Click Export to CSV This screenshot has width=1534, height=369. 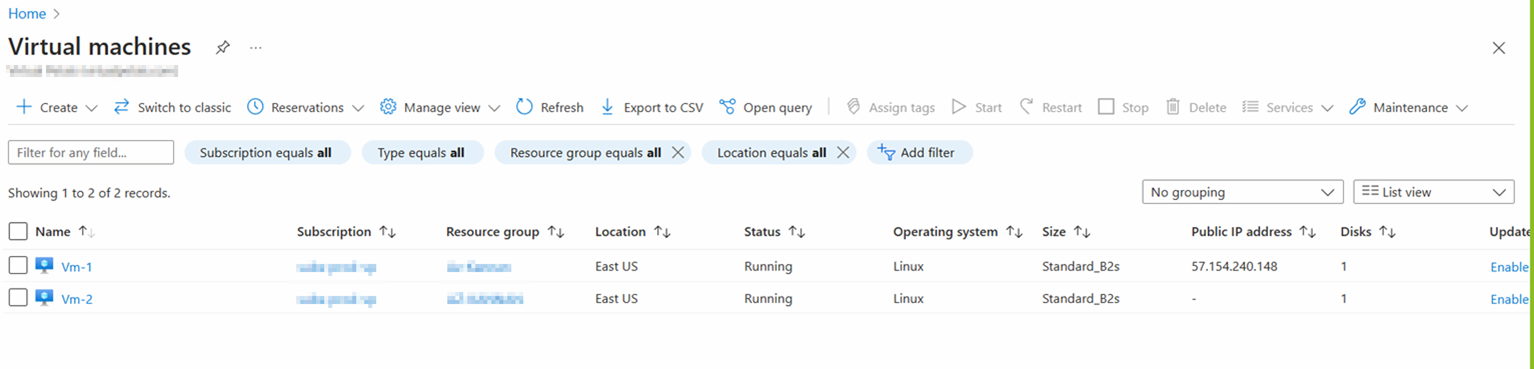[651, 107]
